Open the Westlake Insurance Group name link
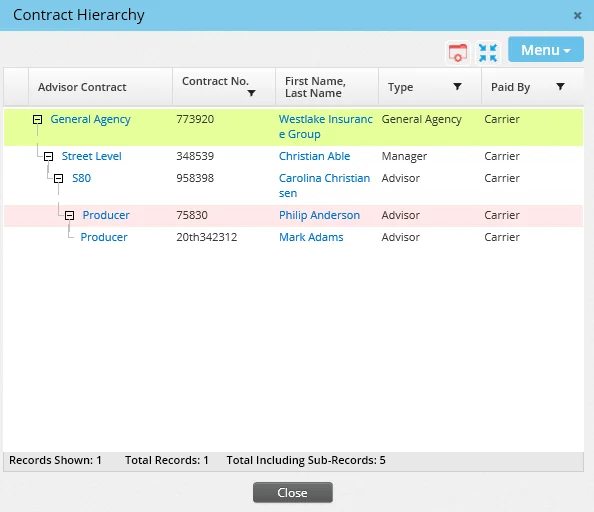The image size is (594, 512). pos(325,126)
